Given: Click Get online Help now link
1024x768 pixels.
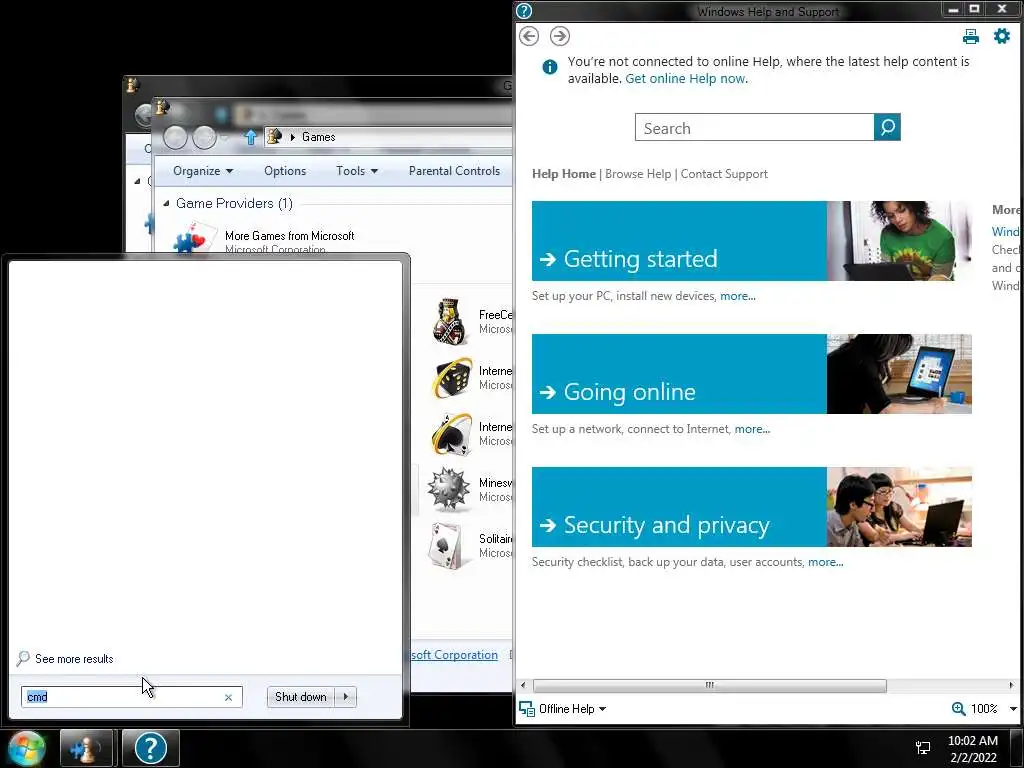Looking at the screenshot, I should click(685, 78).
